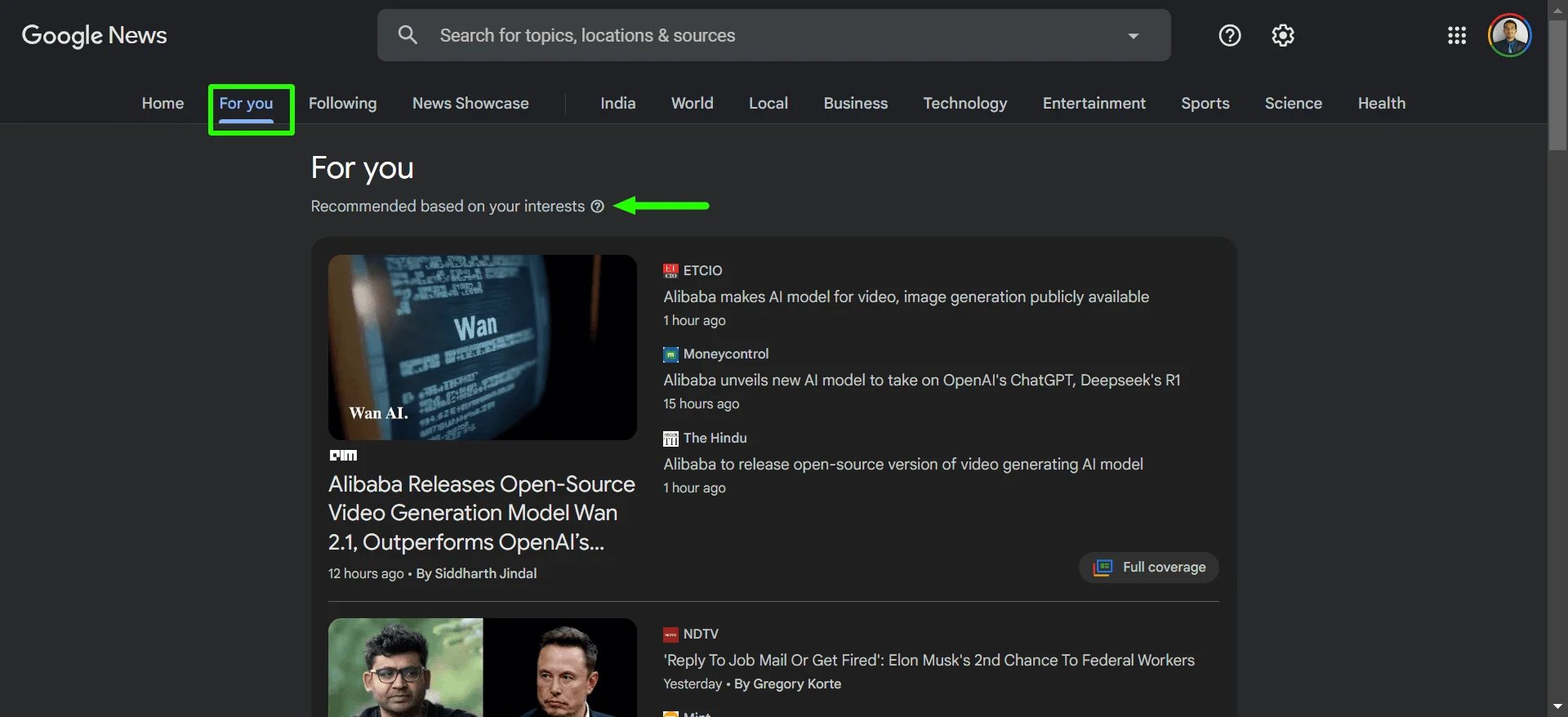Open the Google account profile picture

pyautogui.click(x=1509, y=35)
